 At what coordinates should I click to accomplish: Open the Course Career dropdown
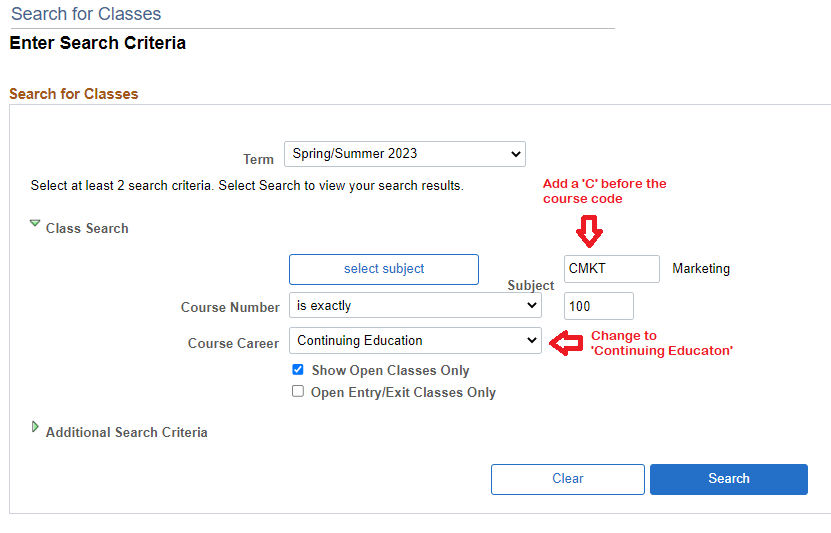(414, 341)
